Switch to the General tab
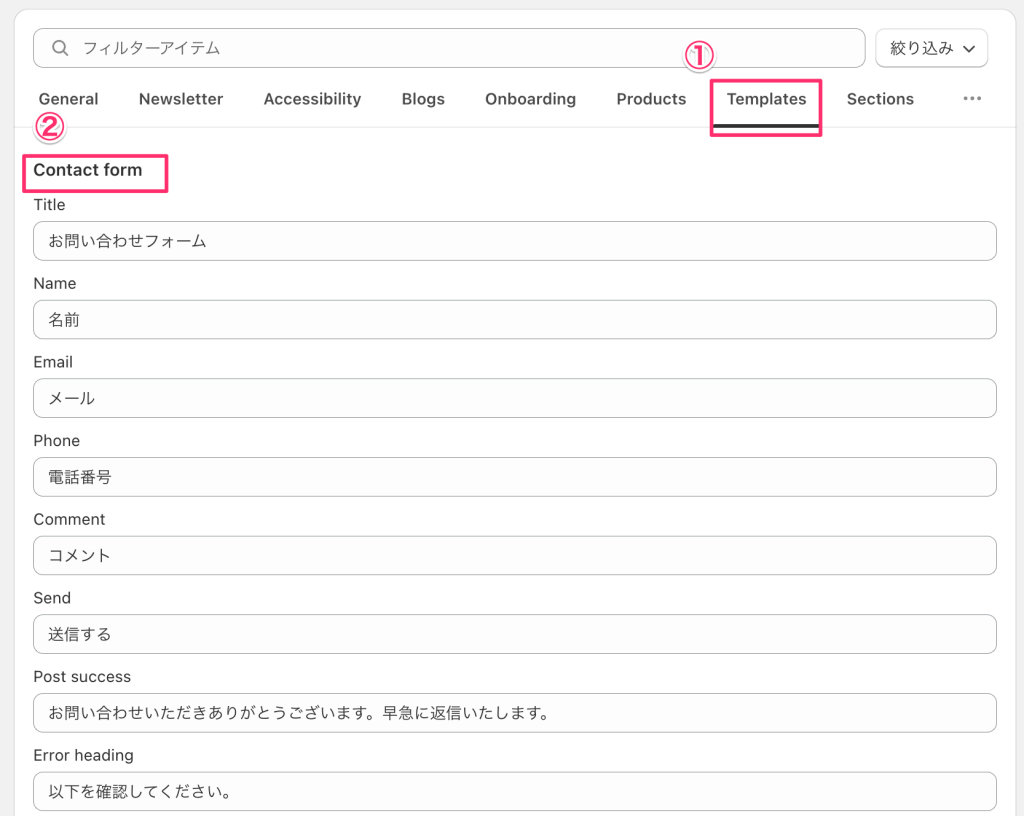 68,98
